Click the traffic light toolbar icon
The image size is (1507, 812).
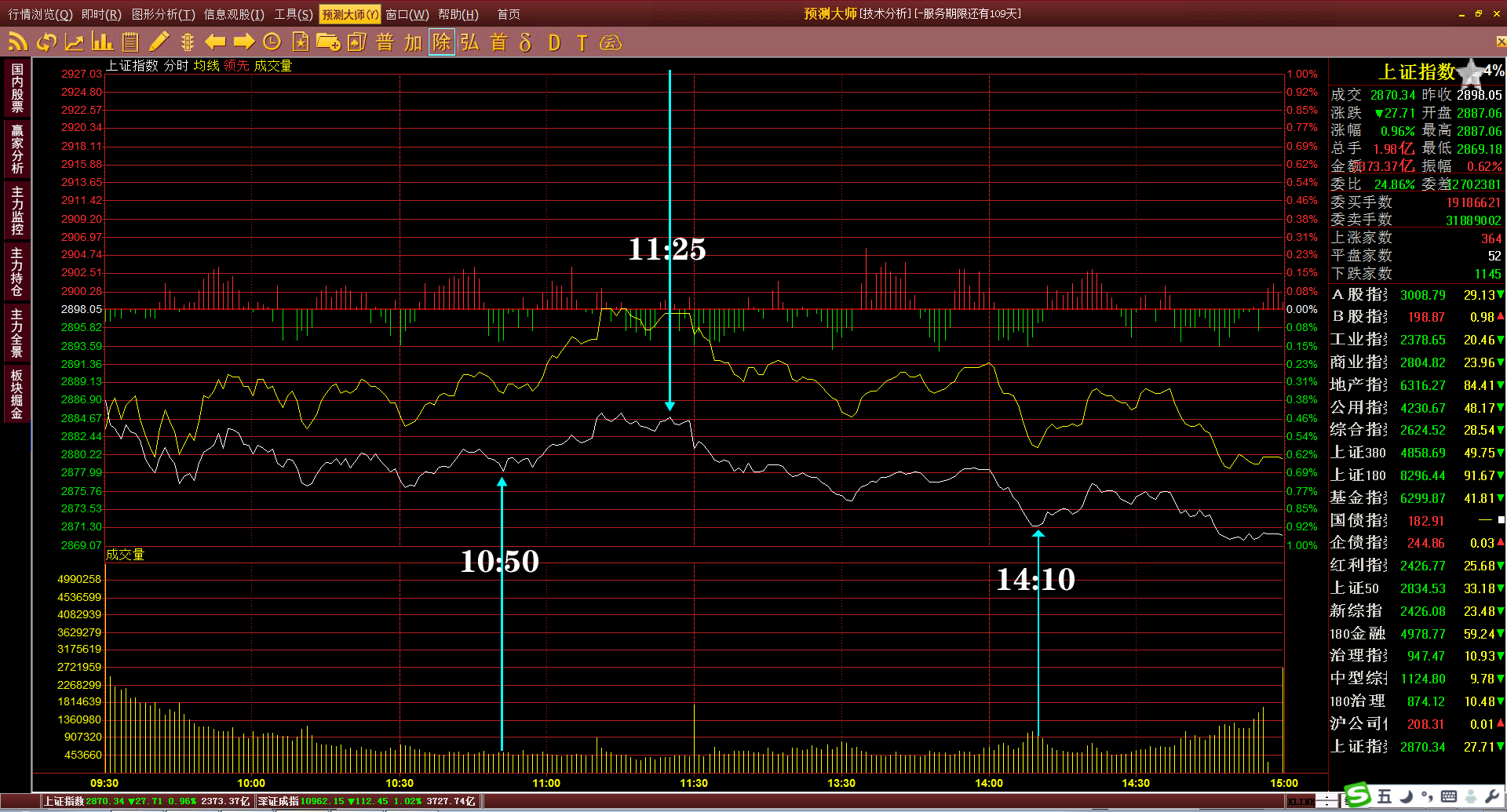click(187, 42)
